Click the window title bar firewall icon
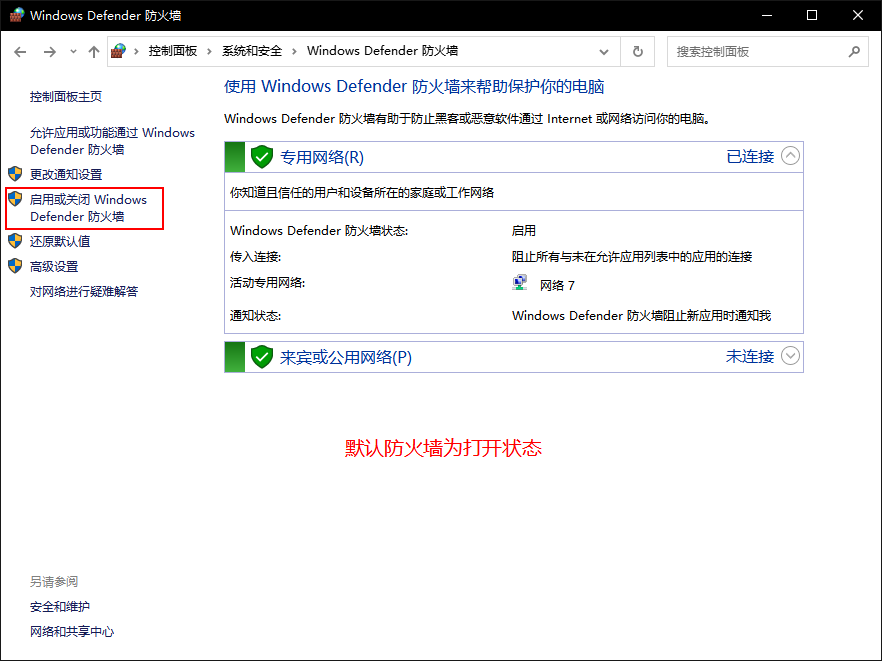Image resolution: width=882 pixels, height=661 pixels. 17,15
